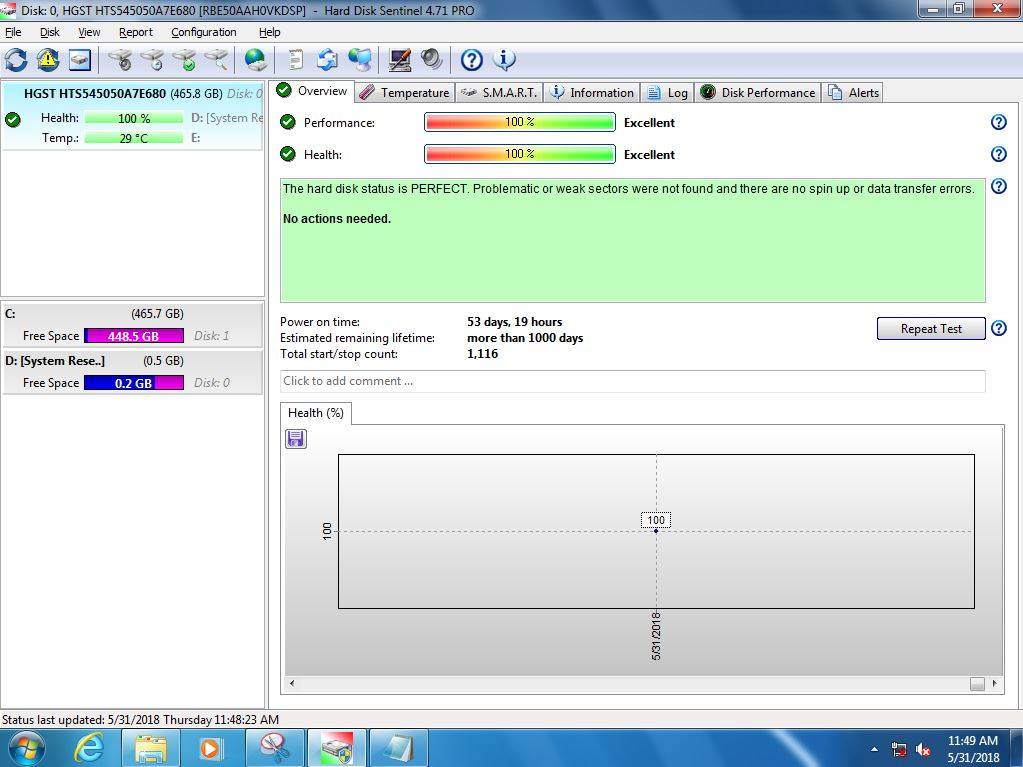Click the send report by mail icon
1023x767 pixels.
coord(328,60)
